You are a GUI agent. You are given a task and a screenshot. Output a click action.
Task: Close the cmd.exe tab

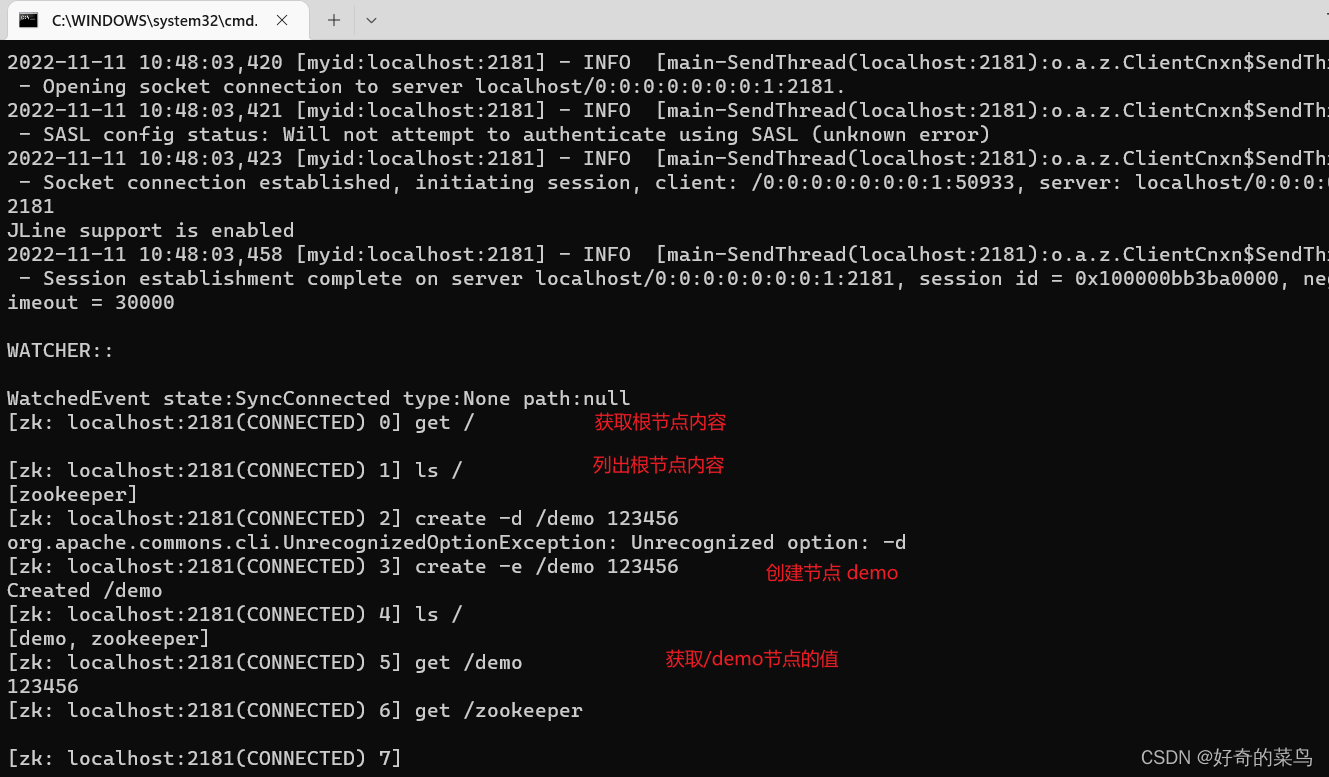point(280,19)
